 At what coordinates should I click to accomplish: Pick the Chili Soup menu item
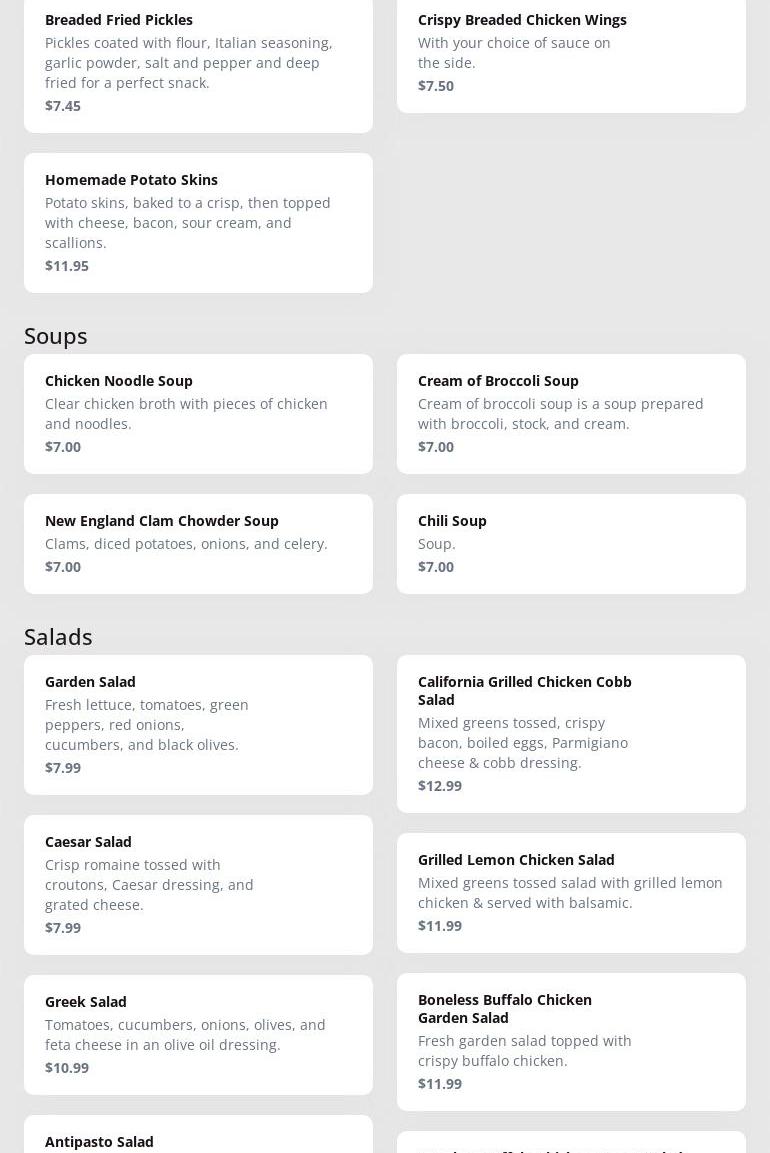(x=571, y=543)
